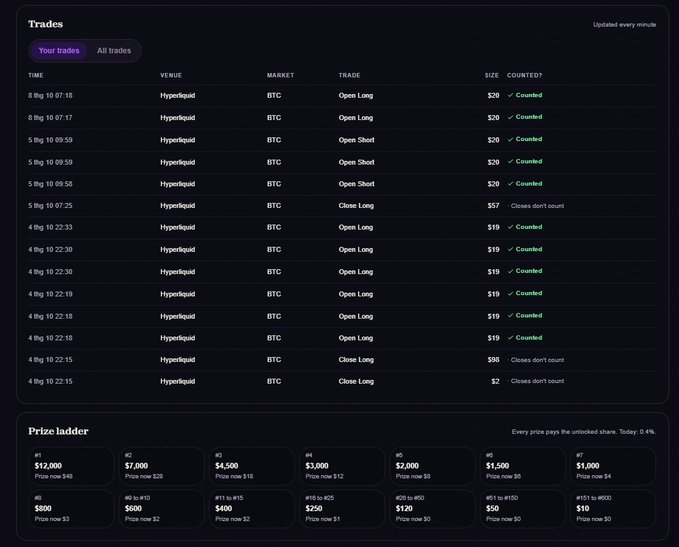679x547 pixels.
Task: Select the 5 thg 10 07:25 time cell
Action: [50, 206]
